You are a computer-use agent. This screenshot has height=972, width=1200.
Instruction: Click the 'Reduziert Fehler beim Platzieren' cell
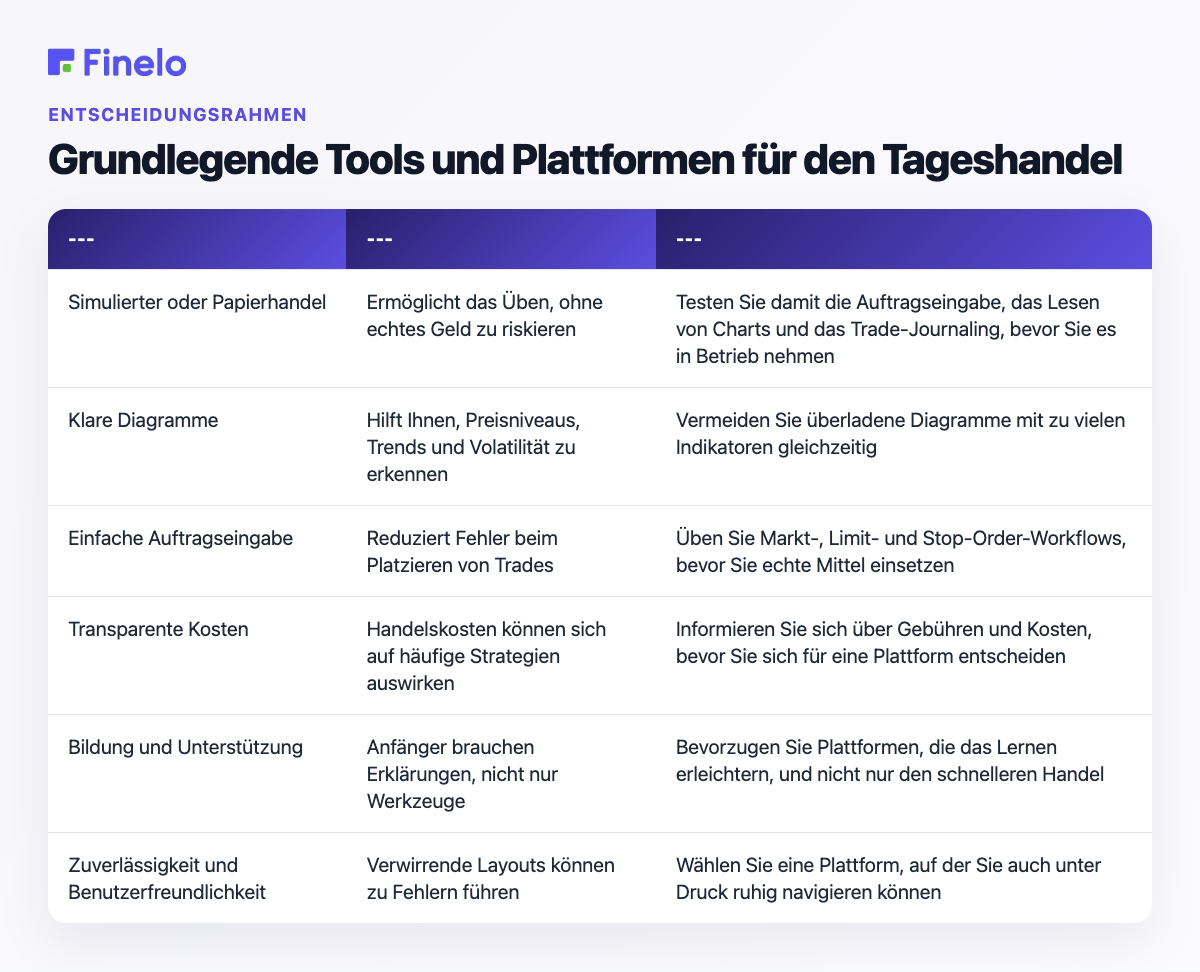pos(501,551)
